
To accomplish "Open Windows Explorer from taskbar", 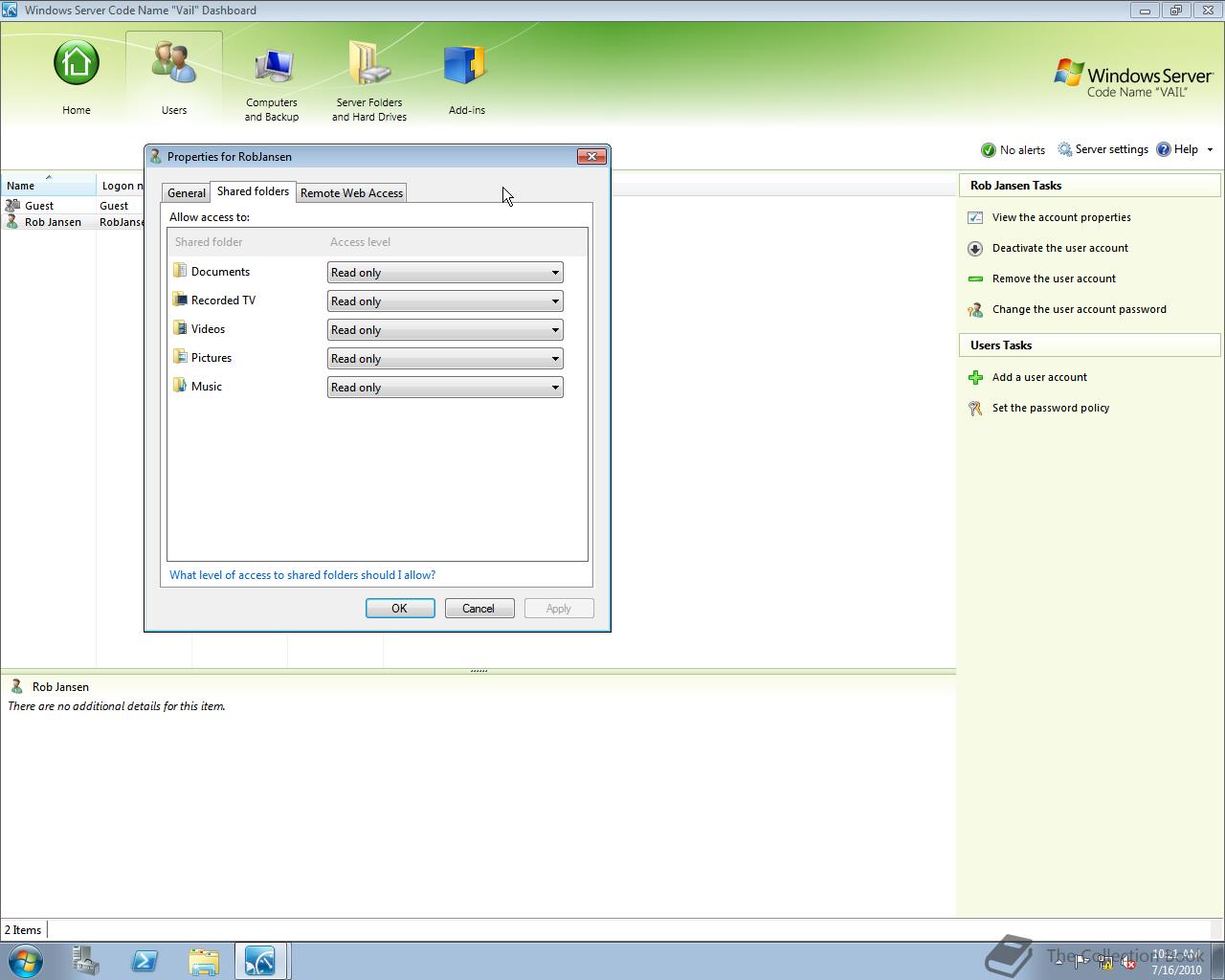I will click(203, 961).
